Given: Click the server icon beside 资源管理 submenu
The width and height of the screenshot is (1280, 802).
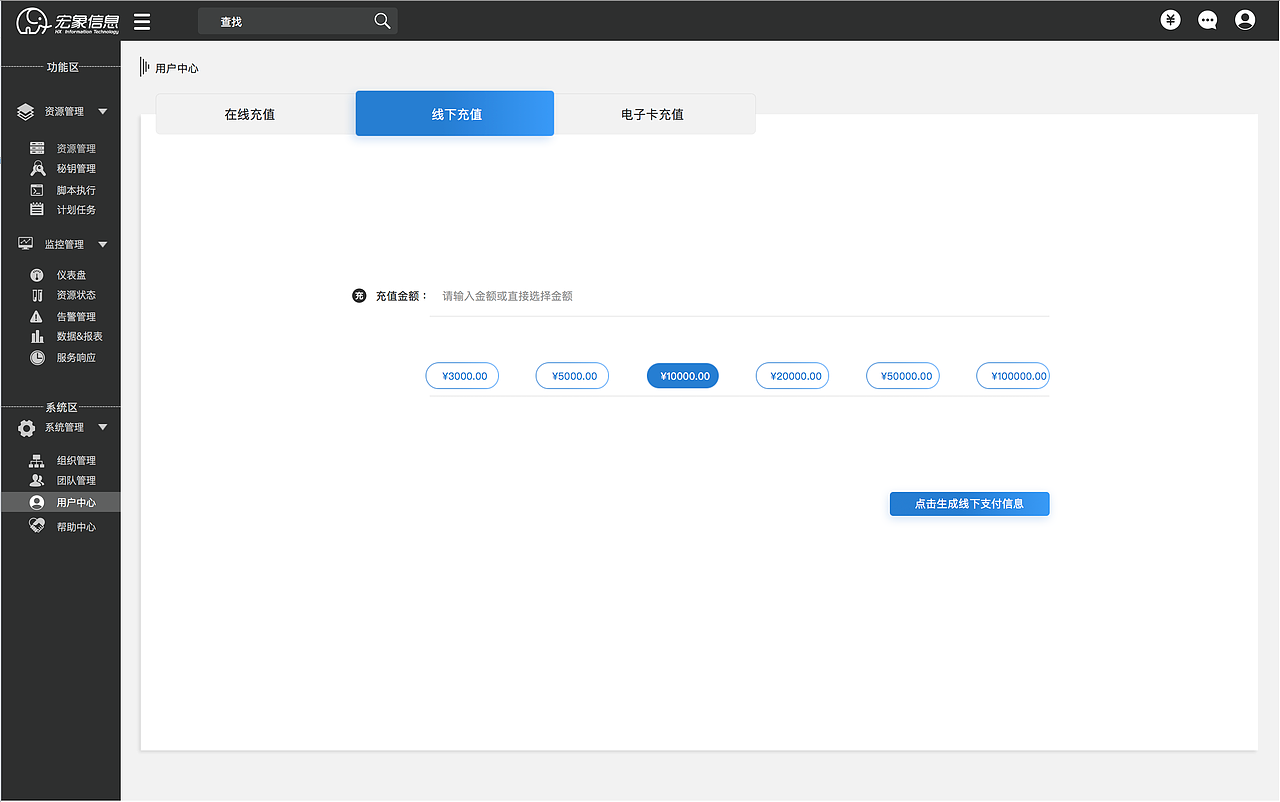Looking at the screenshot, I should click(x=37, y=148).
